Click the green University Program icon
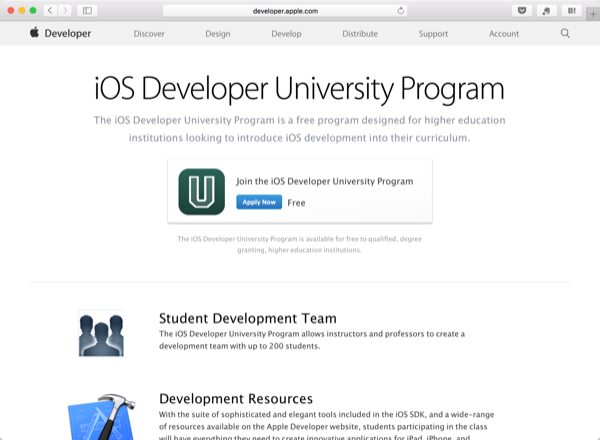600x440 pixels. pos(201,191)
